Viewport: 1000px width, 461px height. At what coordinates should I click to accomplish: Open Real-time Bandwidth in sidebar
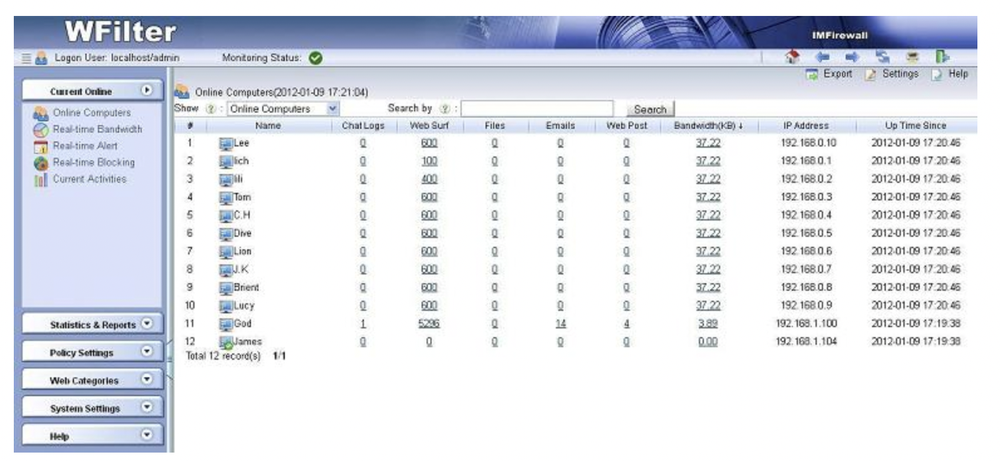(98, 129)
